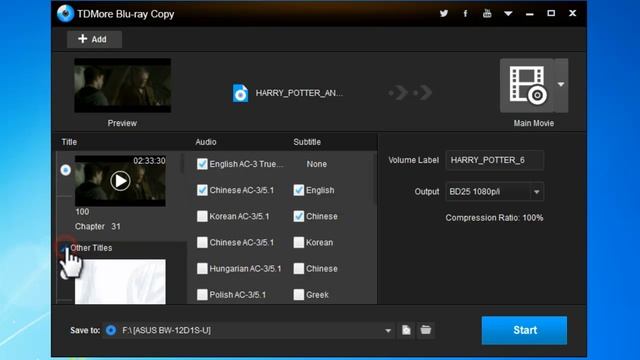This screenshot has height=360, width=640.
Task: Click the Audio column header
Action: (206, 142)
